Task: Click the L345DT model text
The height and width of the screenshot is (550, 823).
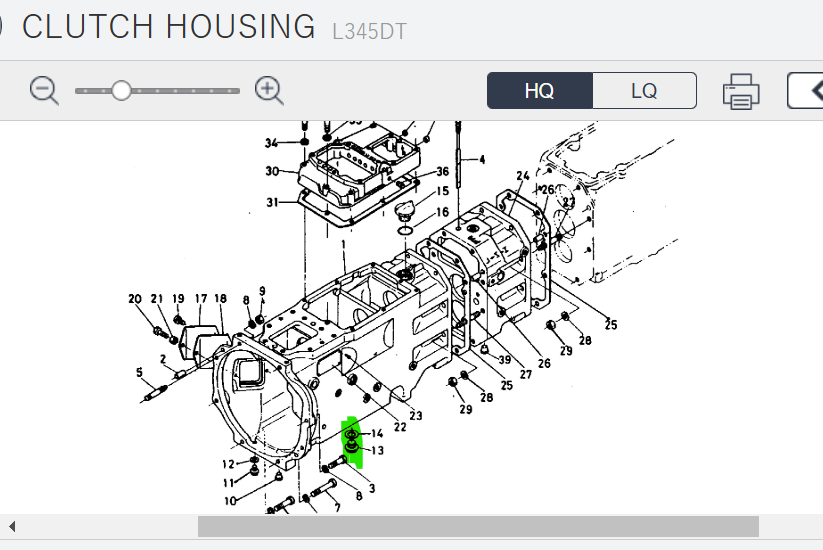Action: click(370, 31)
